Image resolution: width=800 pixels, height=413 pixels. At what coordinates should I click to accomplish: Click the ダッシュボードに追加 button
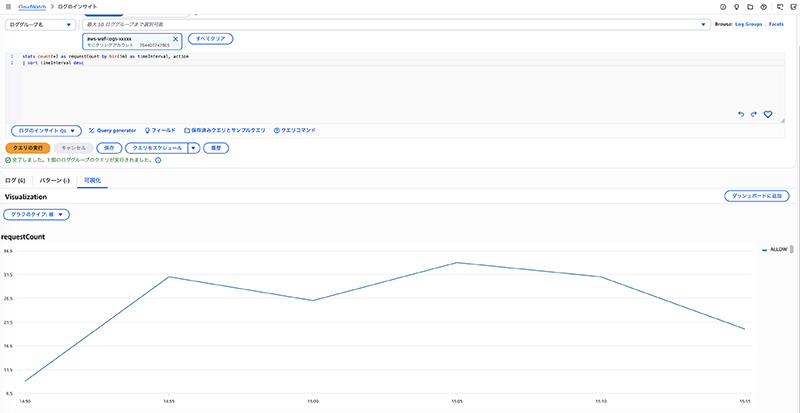[x=757, y=196]
